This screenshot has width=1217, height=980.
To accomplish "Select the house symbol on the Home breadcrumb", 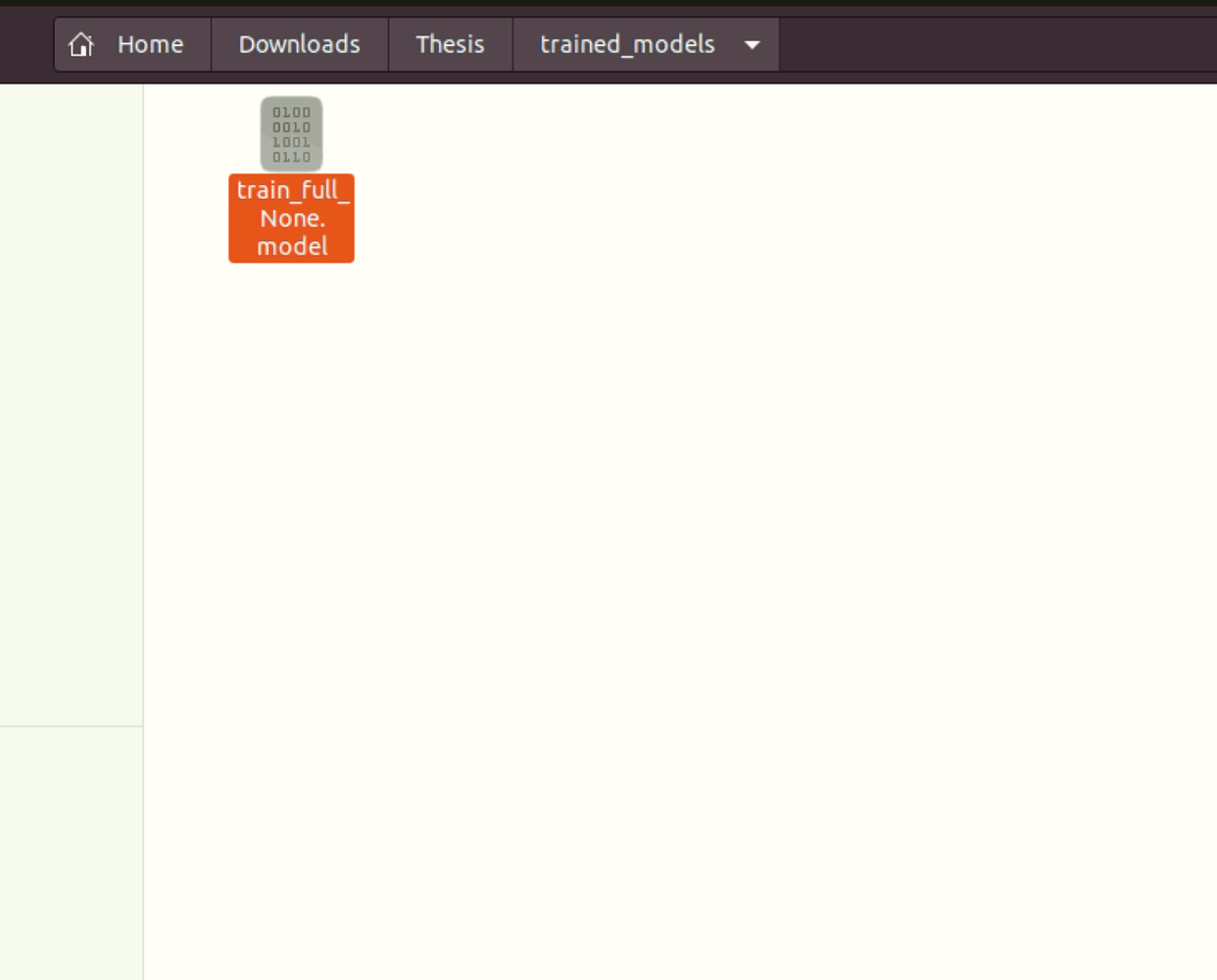I will pyautogui.click(x=81, y=44).
